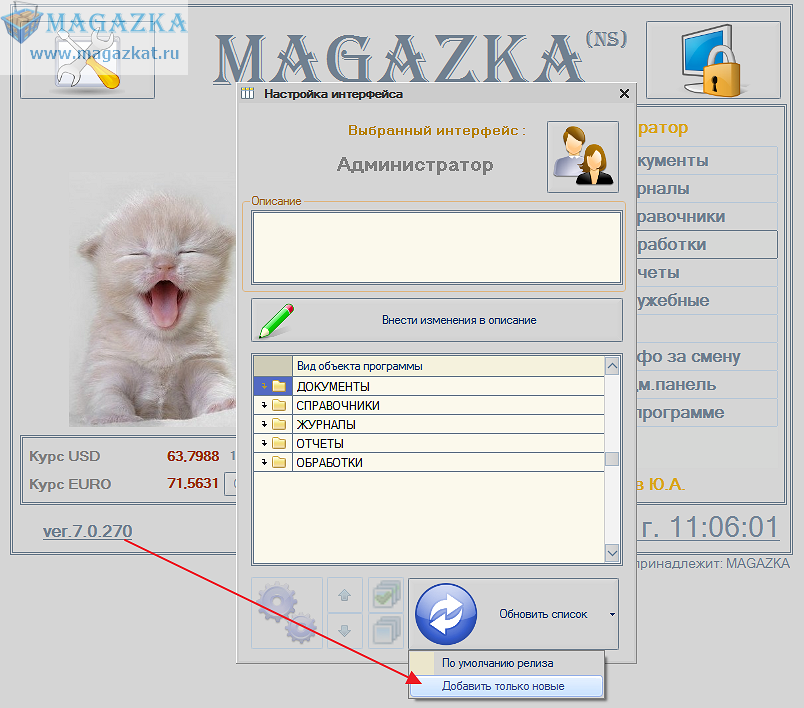Click the uncheck all items button

click(385, 631)
